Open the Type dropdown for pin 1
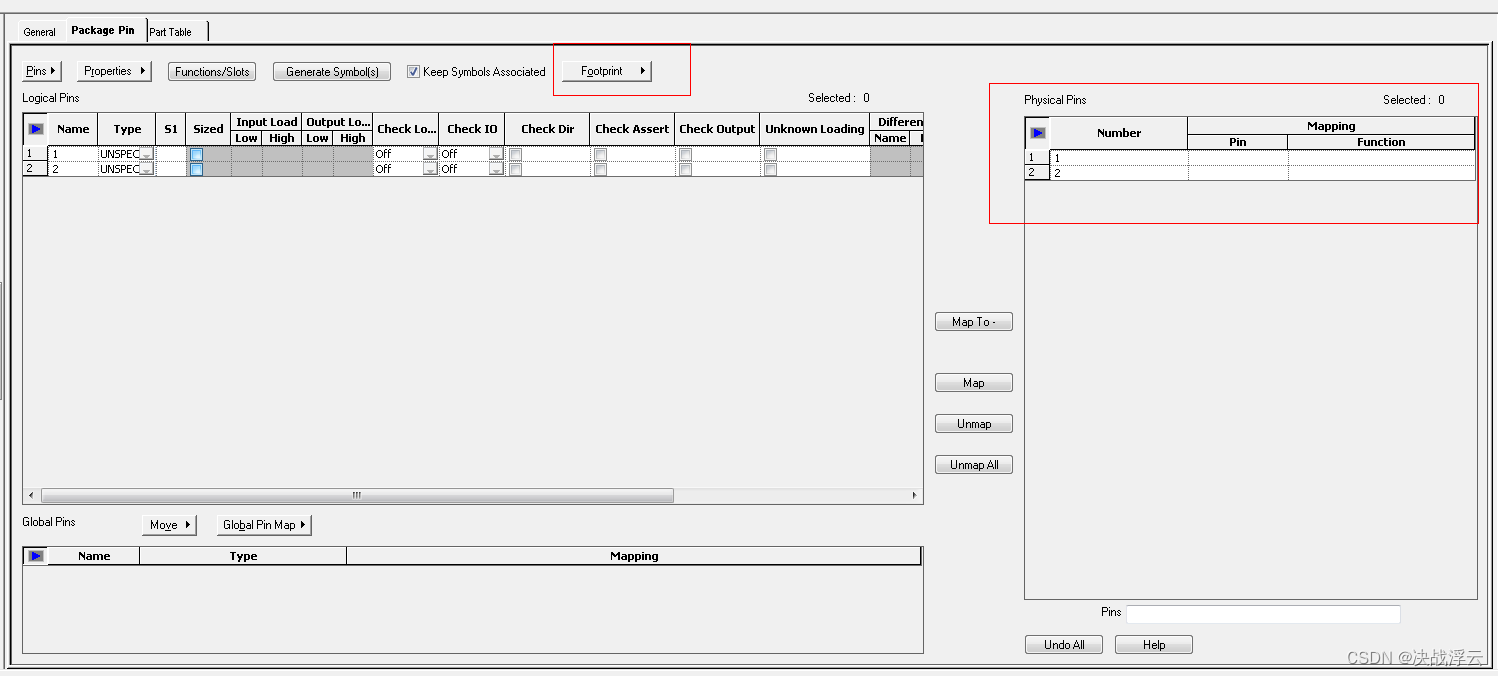Screen dimensions: 1498x676 coord(148,153)
